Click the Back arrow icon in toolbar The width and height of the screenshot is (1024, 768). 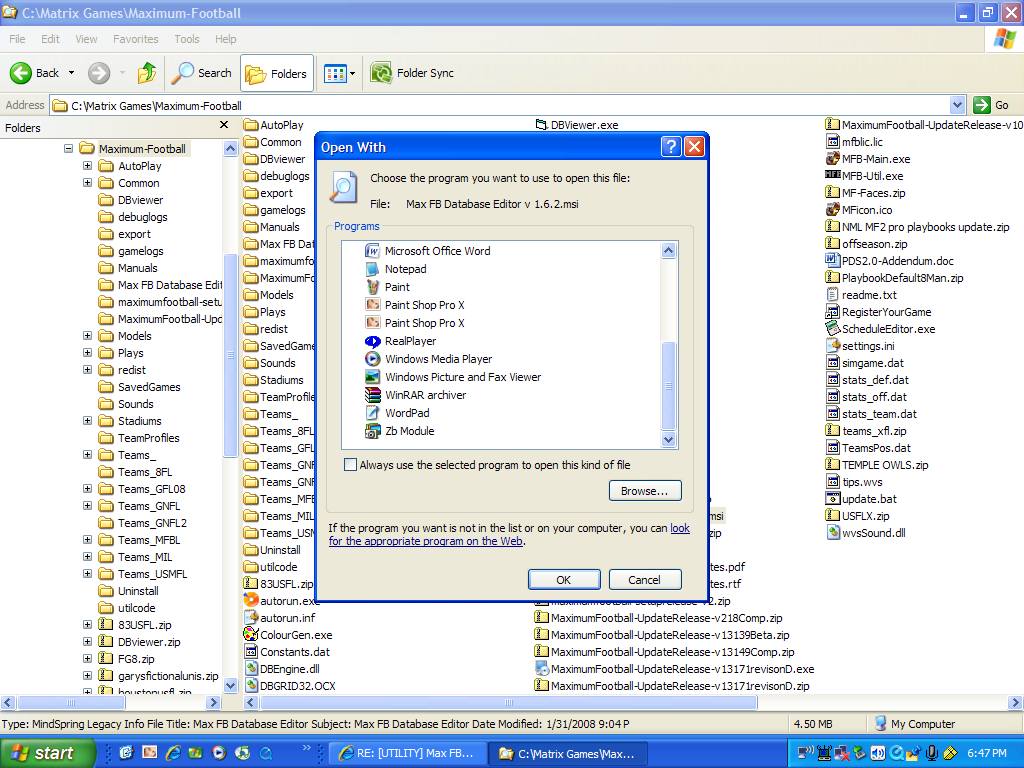[x=20, y=73]
